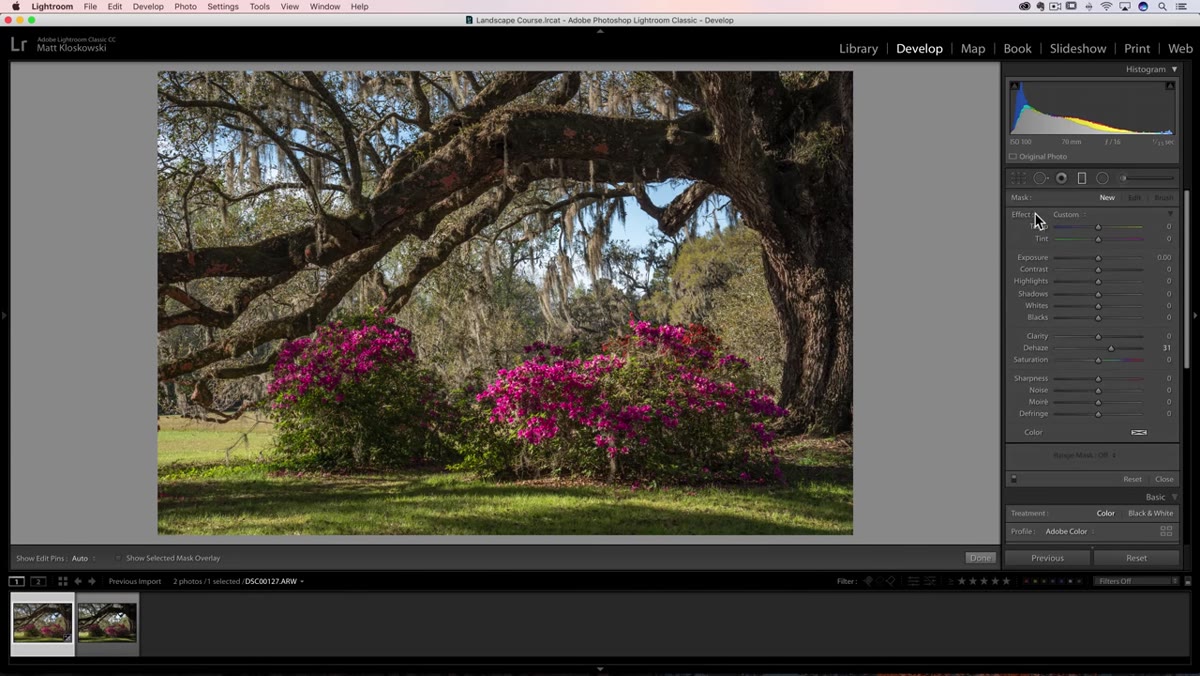Click the Lightroom Lr identity plate logo

[18, 44]
